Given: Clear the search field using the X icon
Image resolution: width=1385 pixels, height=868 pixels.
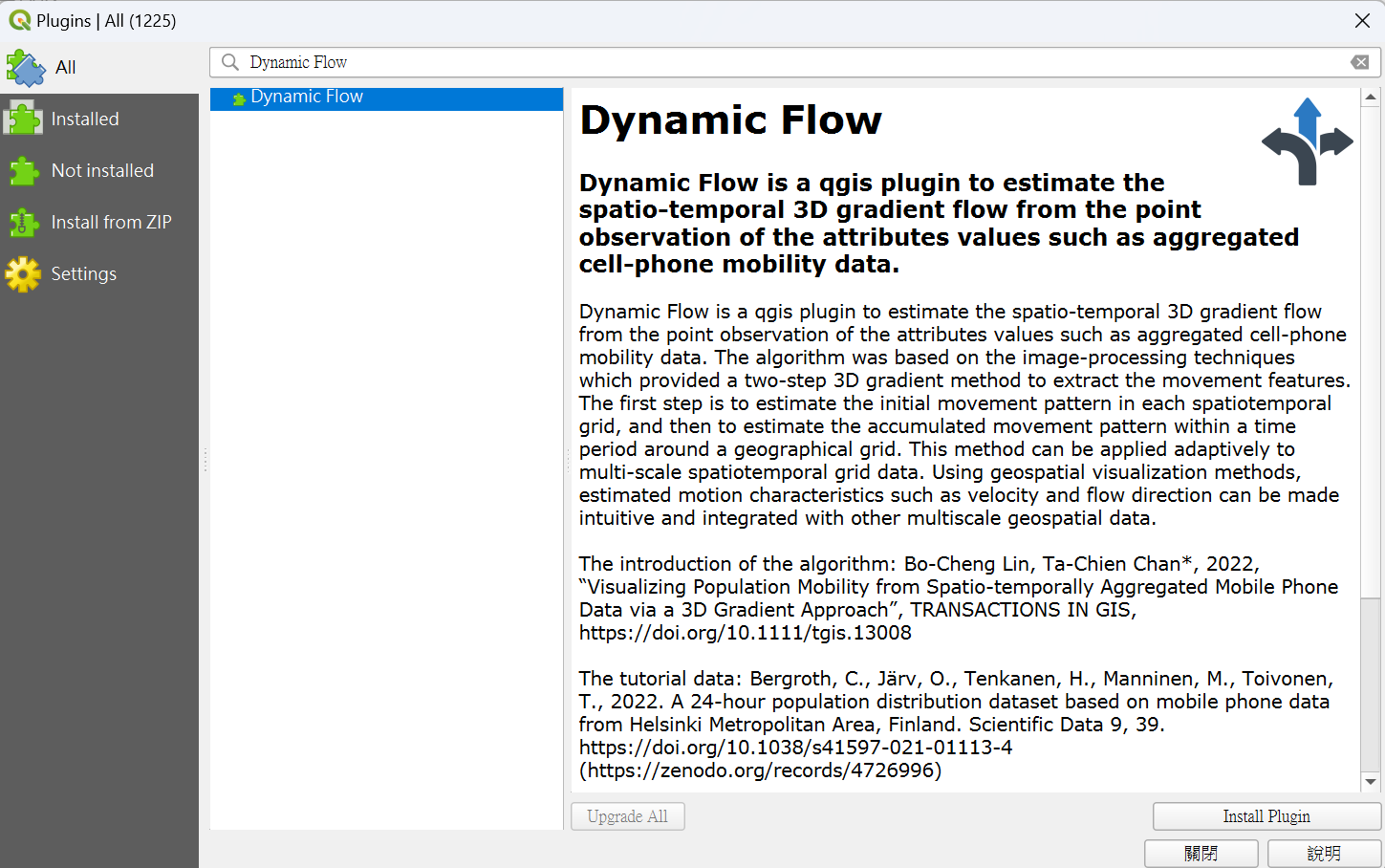Looking at the screenshot, I should point(1360,61).
